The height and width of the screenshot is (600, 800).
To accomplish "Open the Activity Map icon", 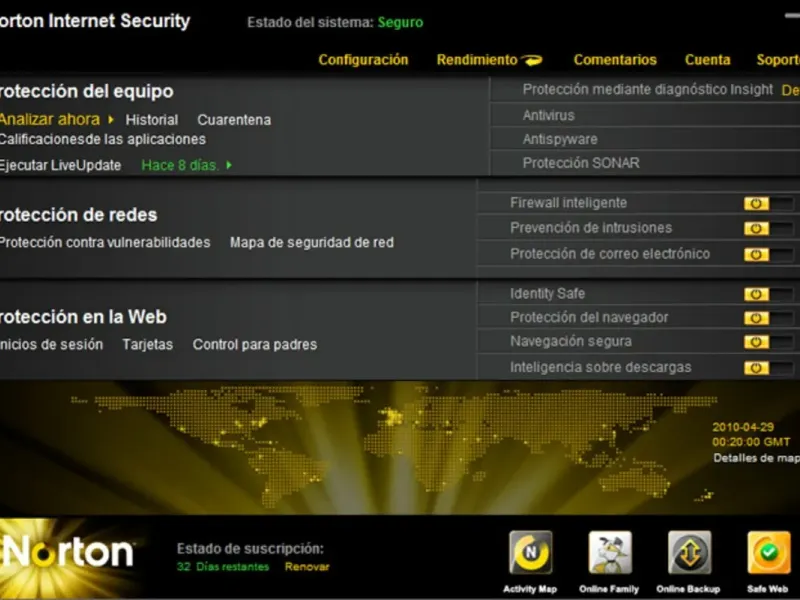I will coord(531,553).
